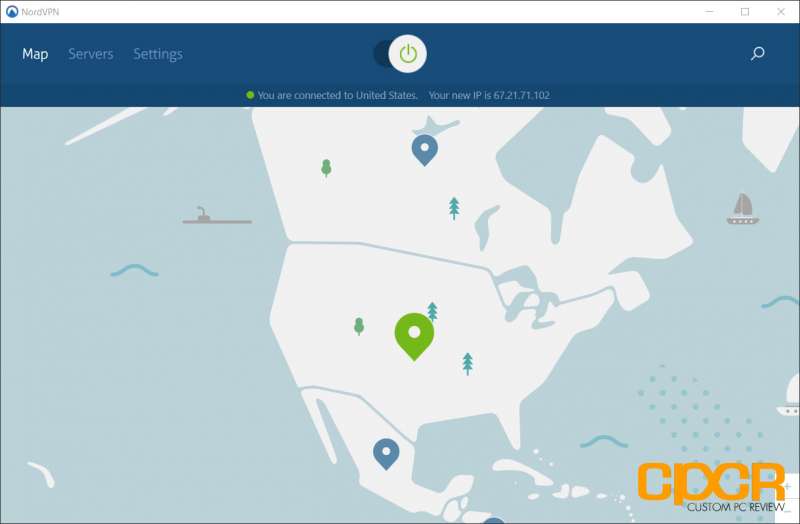This screenshot has height=524, width=800.
Task: Open the search magnifier icon
Action: [x=758, y=53]
